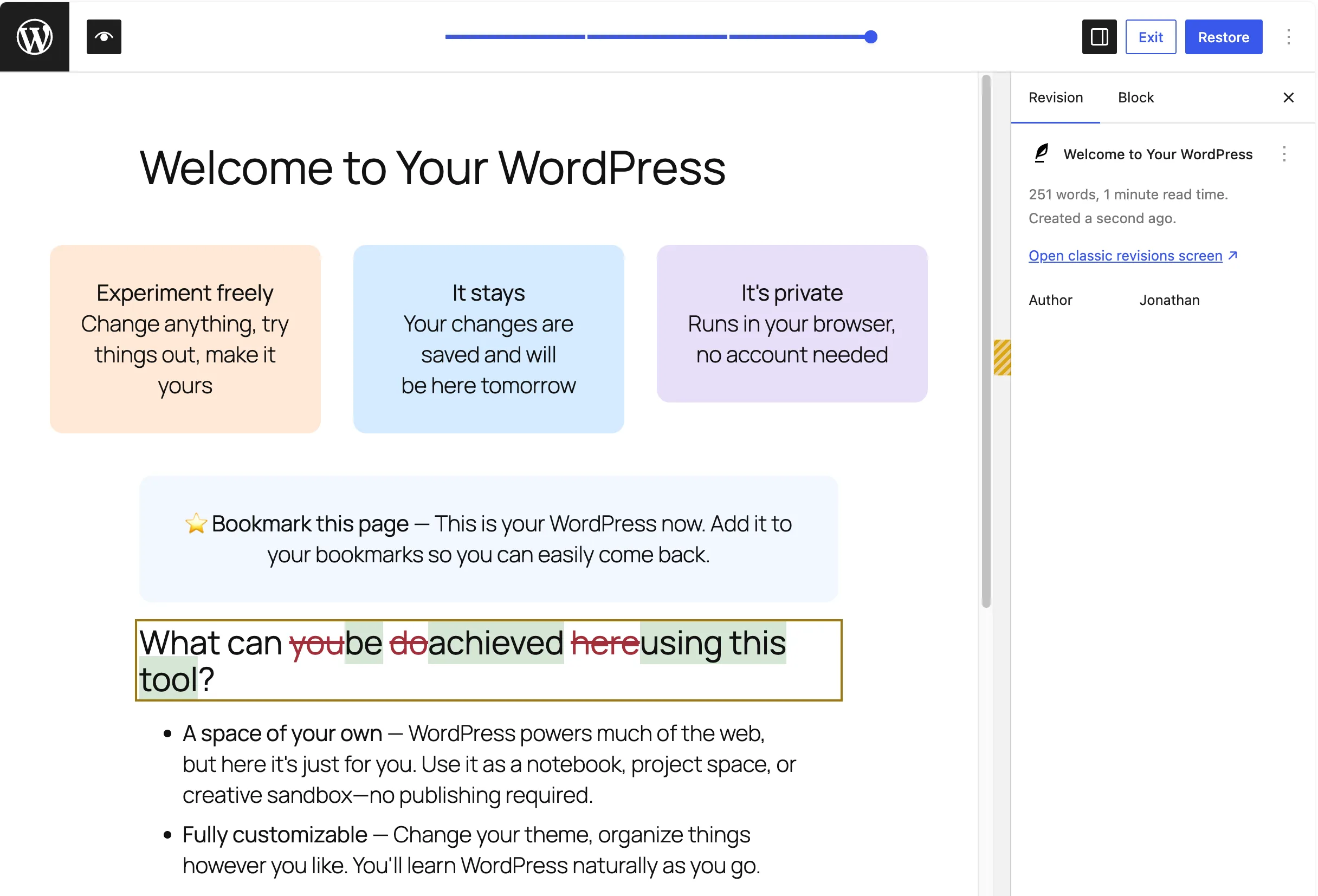Click the It stays card

click(488, 339)
